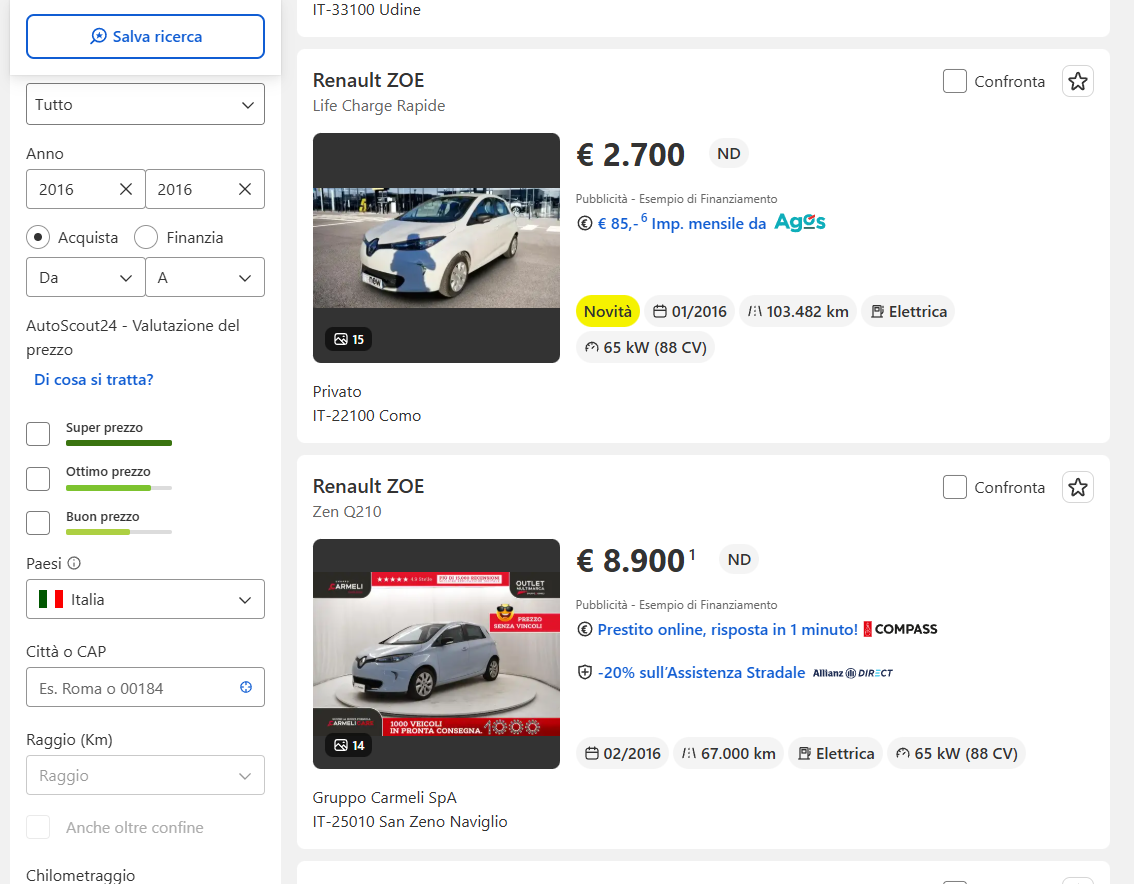Click the Paesi info icon

pyautogui.click(x=74, y=564)
